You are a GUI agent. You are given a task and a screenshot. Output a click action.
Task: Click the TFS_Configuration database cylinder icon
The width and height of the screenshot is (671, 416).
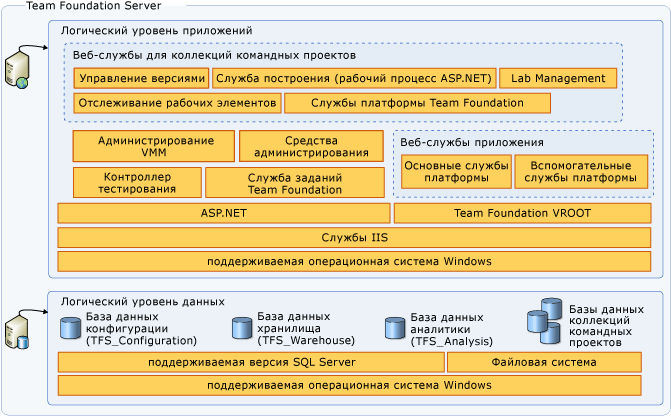click(x=70, y=329)
